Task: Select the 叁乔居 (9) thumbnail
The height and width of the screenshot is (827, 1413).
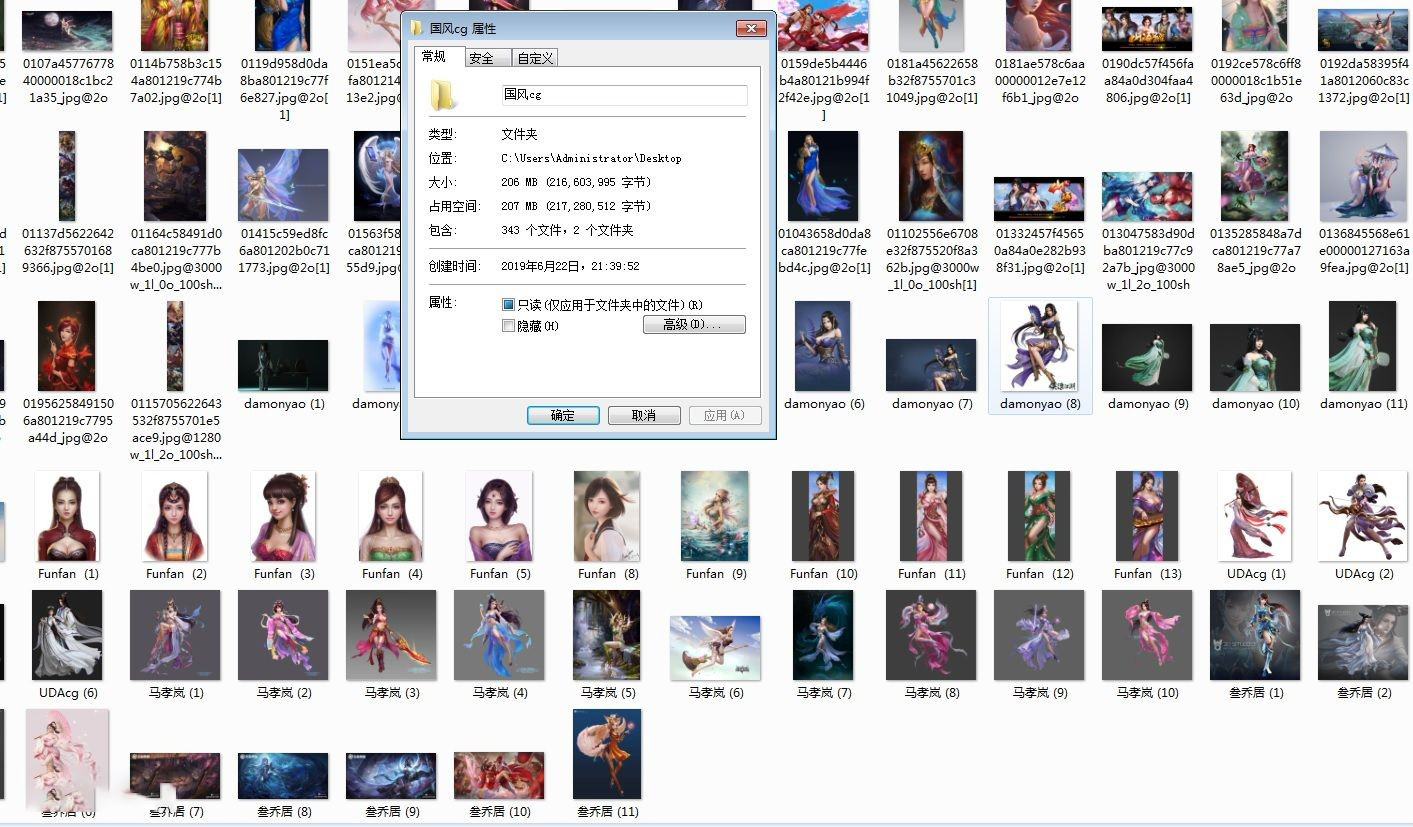Action: [x=391, y=776]
